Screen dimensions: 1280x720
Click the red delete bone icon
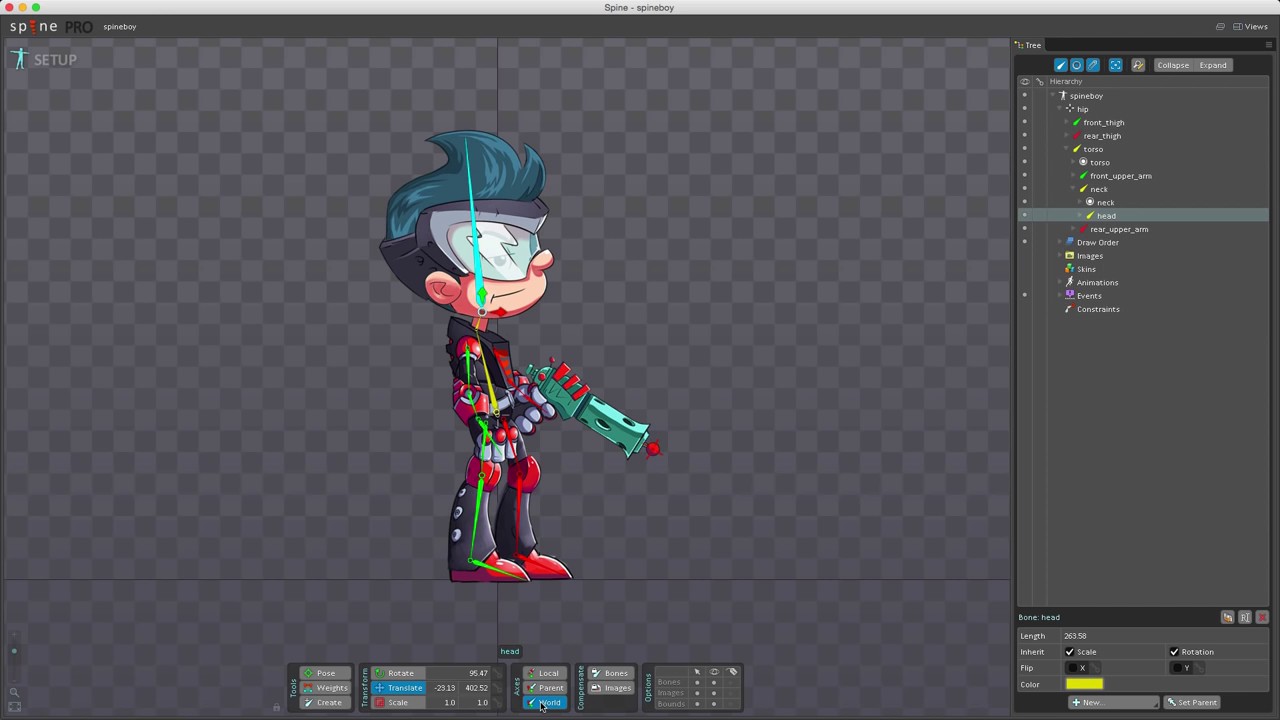(x=1262, y=618)
